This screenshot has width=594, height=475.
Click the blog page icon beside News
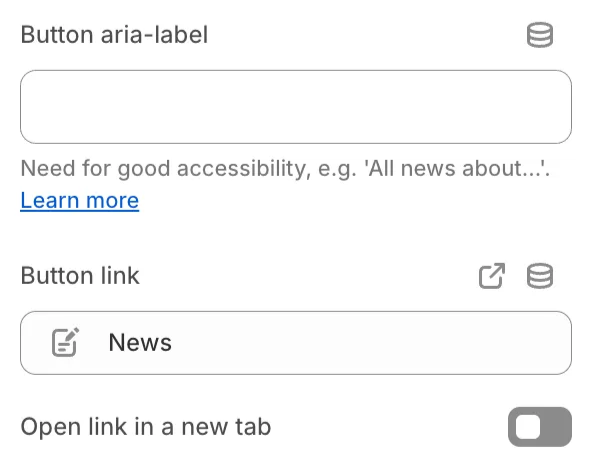click(x=65, y=342)
